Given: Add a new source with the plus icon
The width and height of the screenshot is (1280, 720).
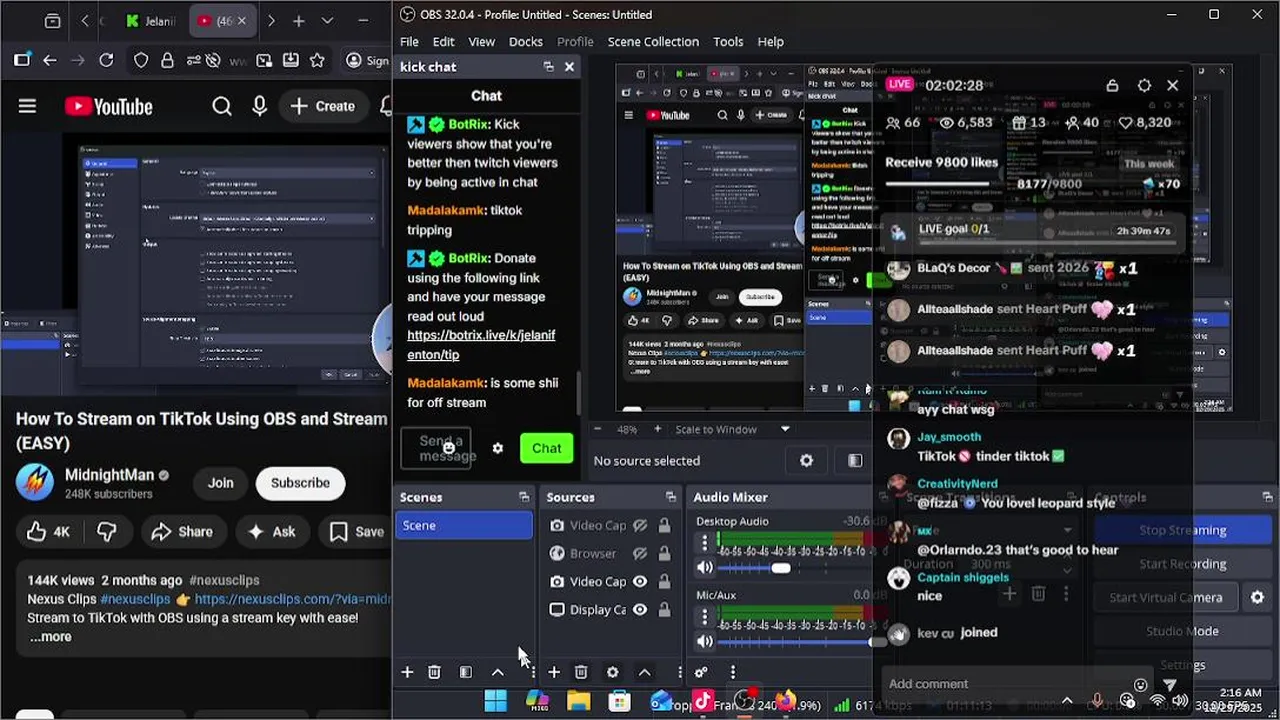Looking at the screenshot, I should [554, 672].
